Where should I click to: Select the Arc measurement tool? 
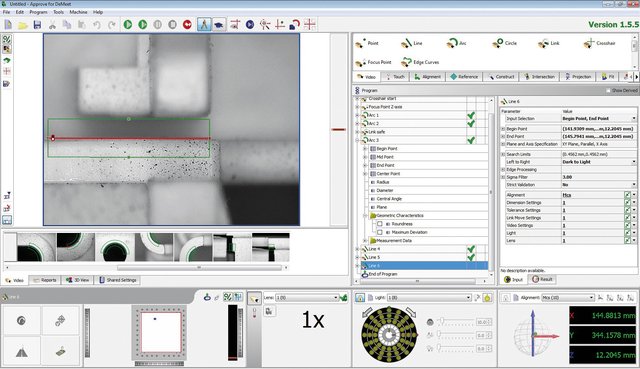(456, 43)
